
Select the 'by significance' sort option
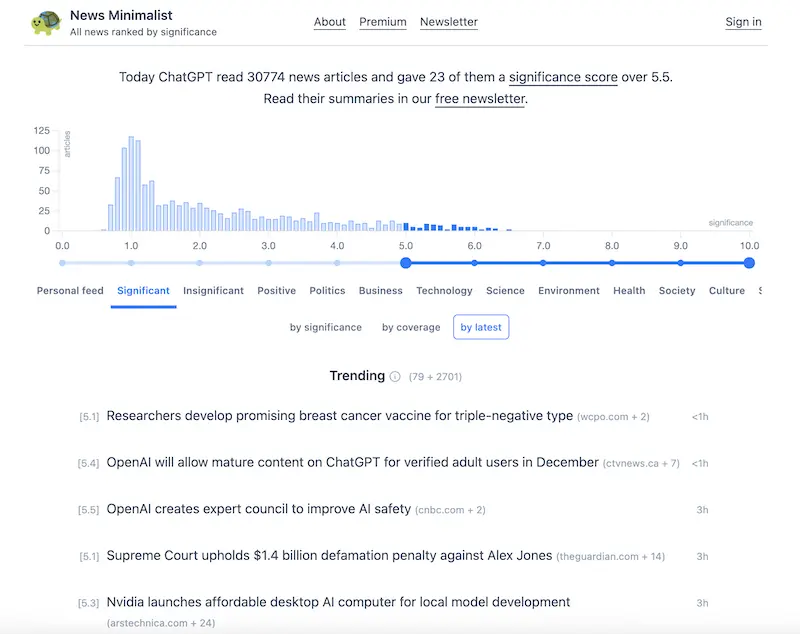click(326, 327)
